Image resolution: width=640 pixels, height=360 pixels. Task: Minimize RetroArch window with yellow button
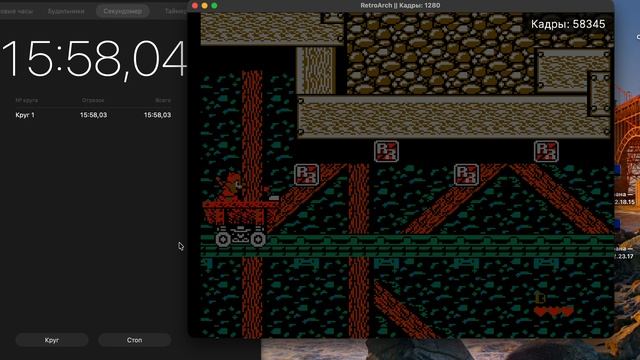(x=204, y=5)
